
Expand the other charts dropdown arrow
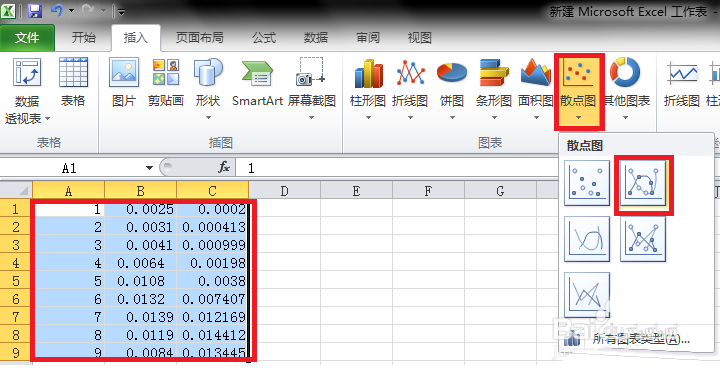click(625, 118)
